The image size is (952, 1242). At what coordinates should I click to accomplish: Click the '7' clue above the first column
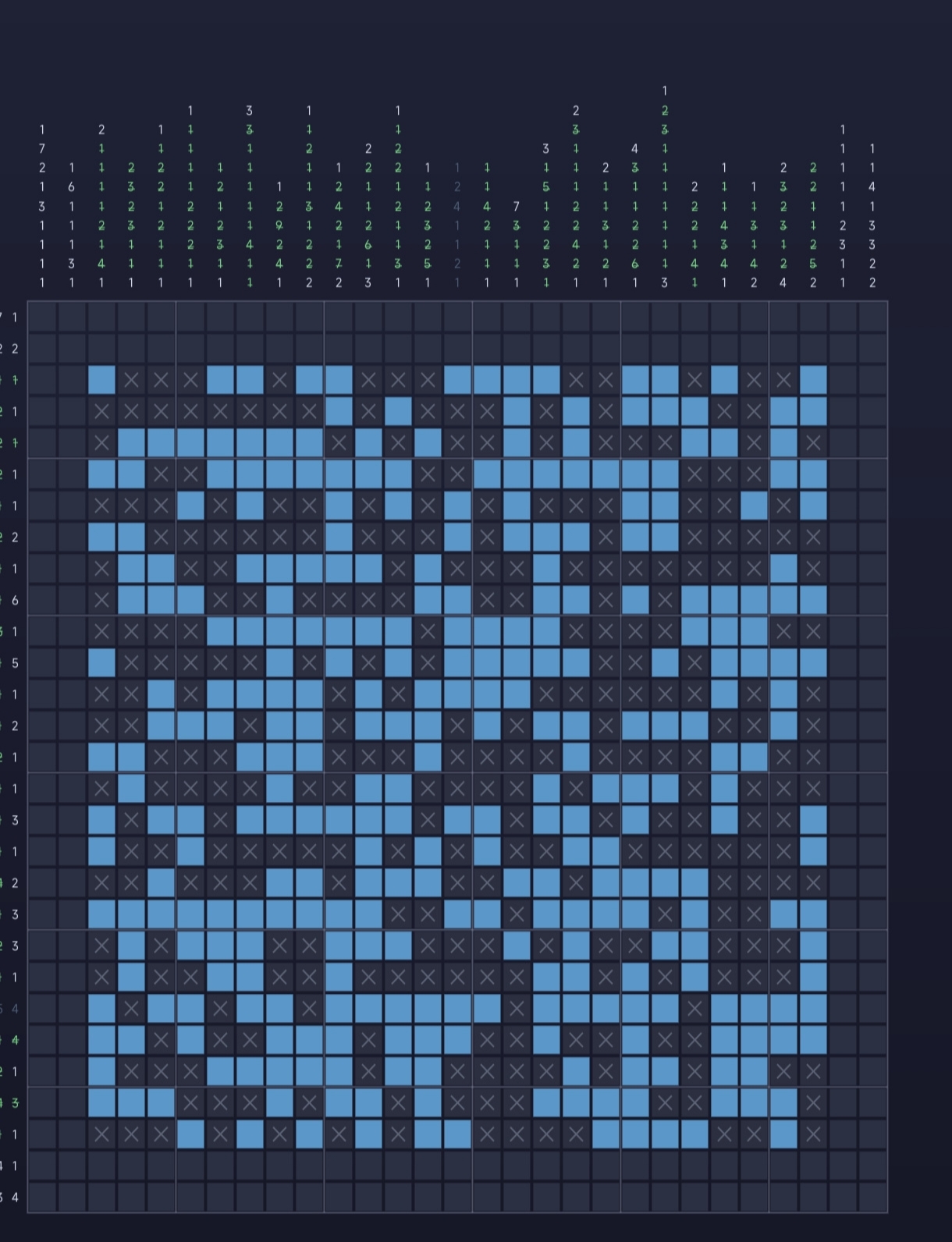[42, 148]
